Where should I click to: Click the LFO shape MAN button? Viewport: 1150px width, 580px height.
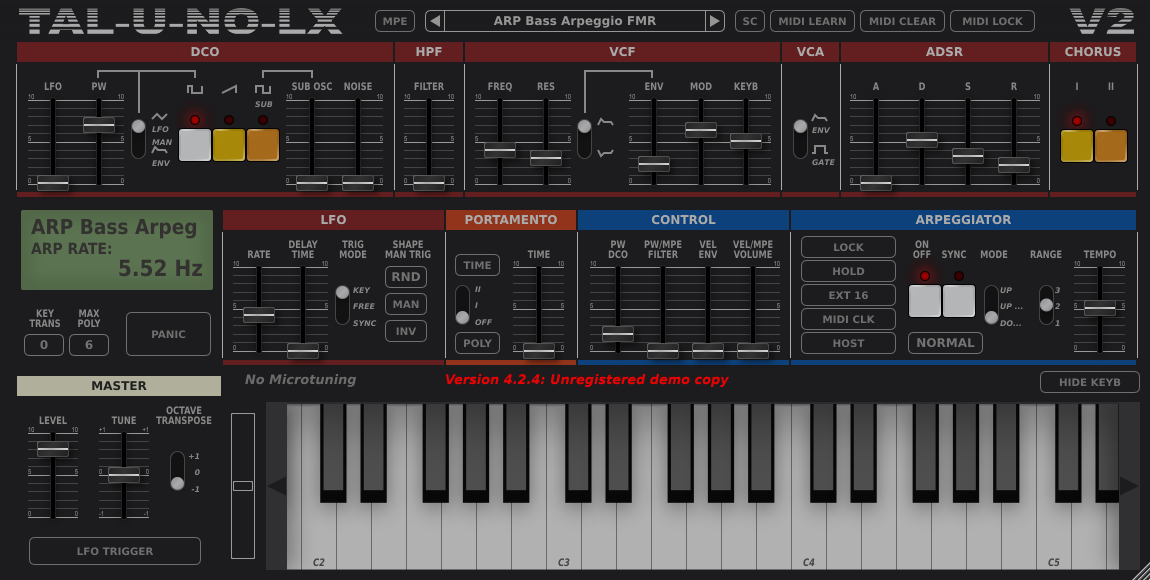click(406, 304)
